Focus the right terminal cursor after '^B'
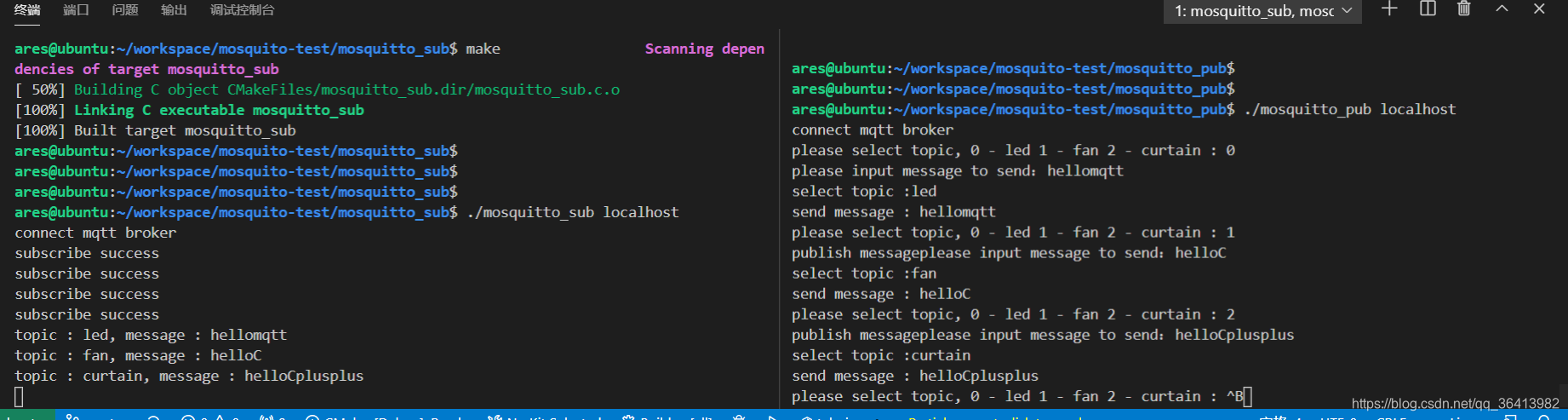This screenshot has height=420, width=1568. pyautogui.click(x=1248, y=396)
